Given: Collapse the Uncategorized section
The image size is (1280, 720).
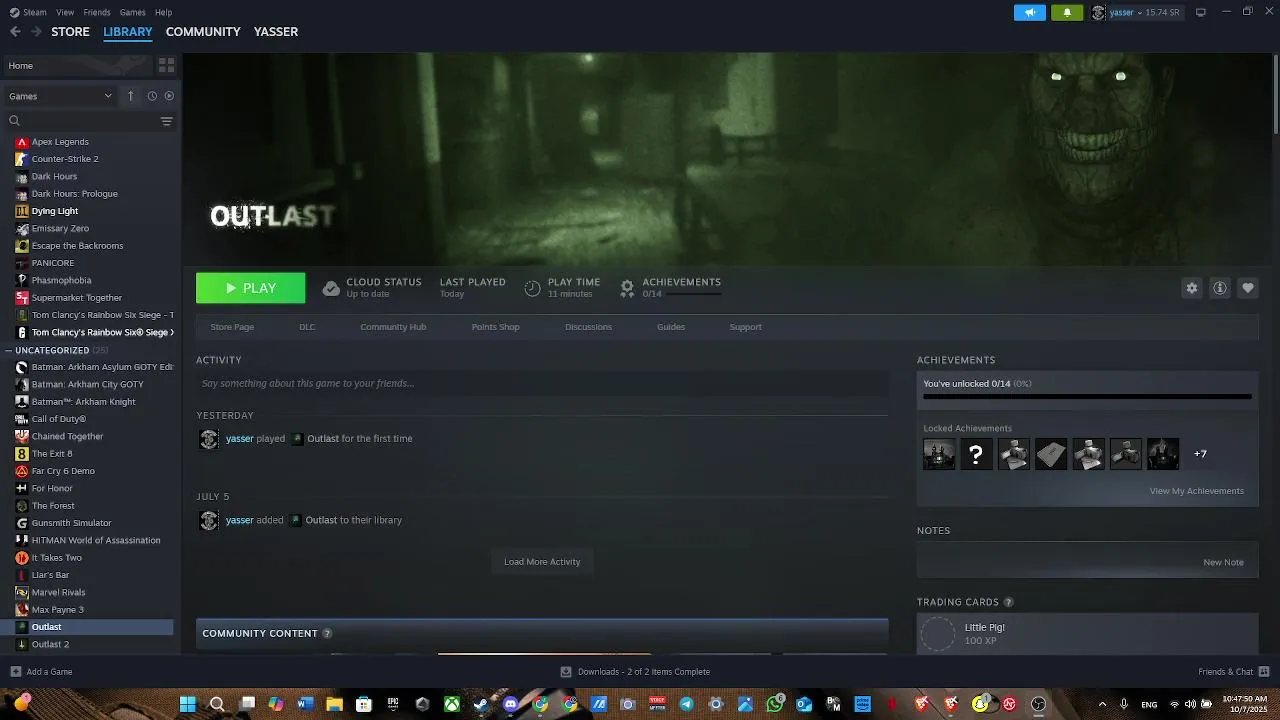Looking at the screenshot, I should [8, 350].
